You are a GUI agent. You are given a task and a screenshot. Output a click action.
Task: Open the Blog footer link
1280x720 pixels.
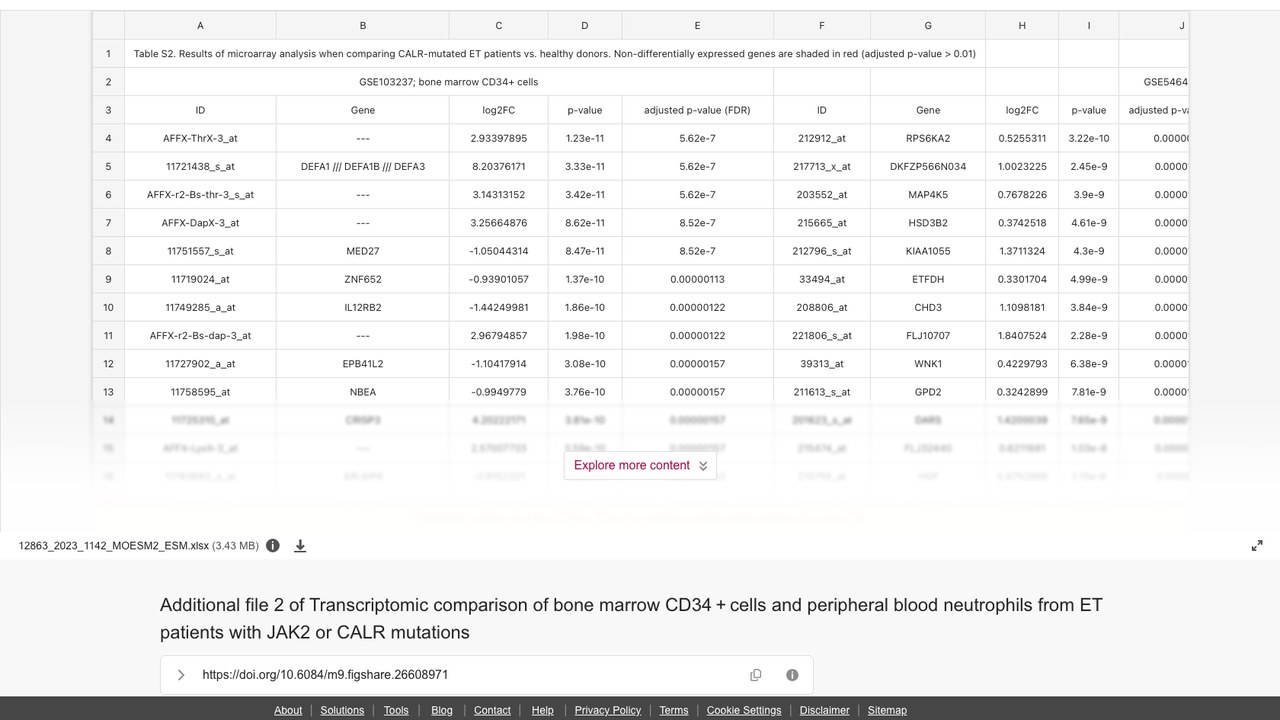[x=442, y=710]
